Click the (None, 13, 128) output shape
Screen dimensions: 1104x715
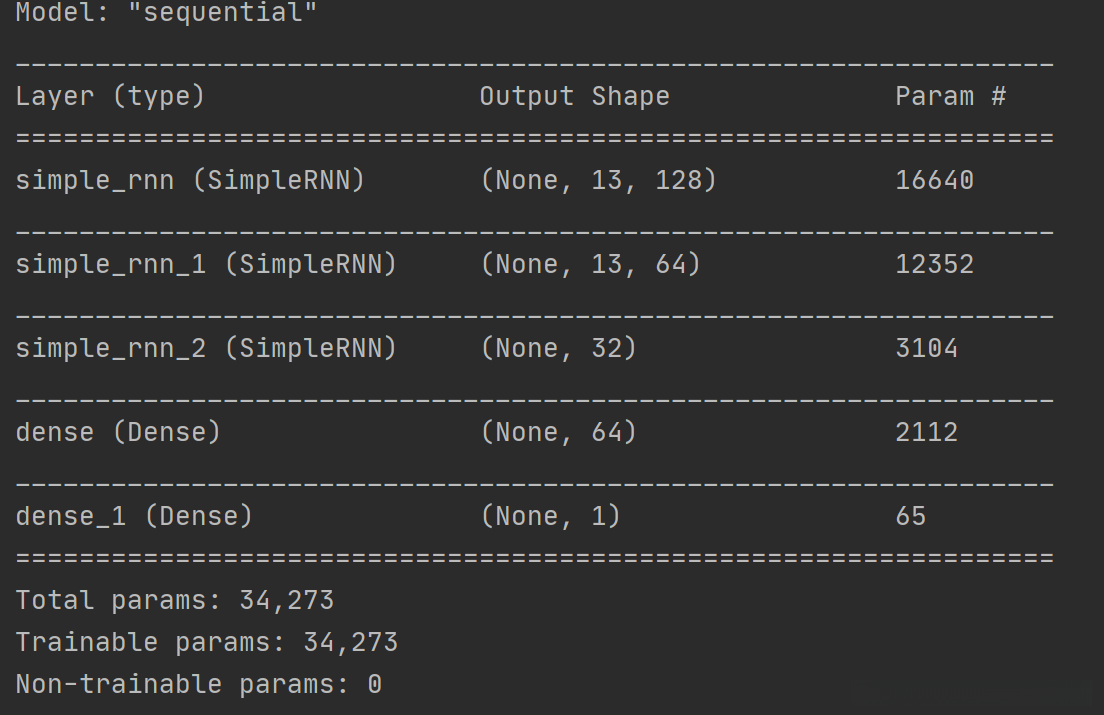pos(598,181)
